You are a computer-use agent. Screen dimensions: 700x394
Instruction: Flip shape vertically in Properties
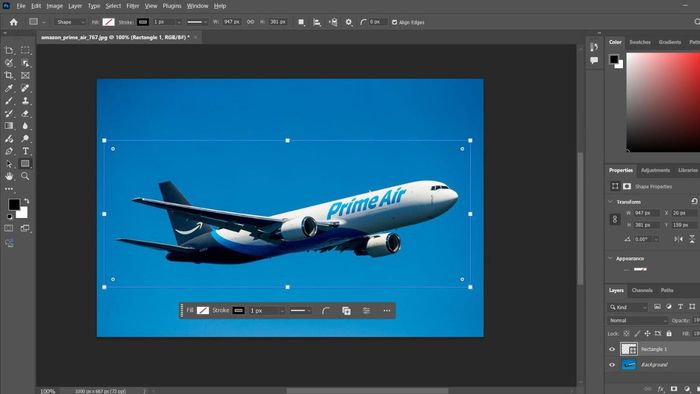tap(692, 239)
